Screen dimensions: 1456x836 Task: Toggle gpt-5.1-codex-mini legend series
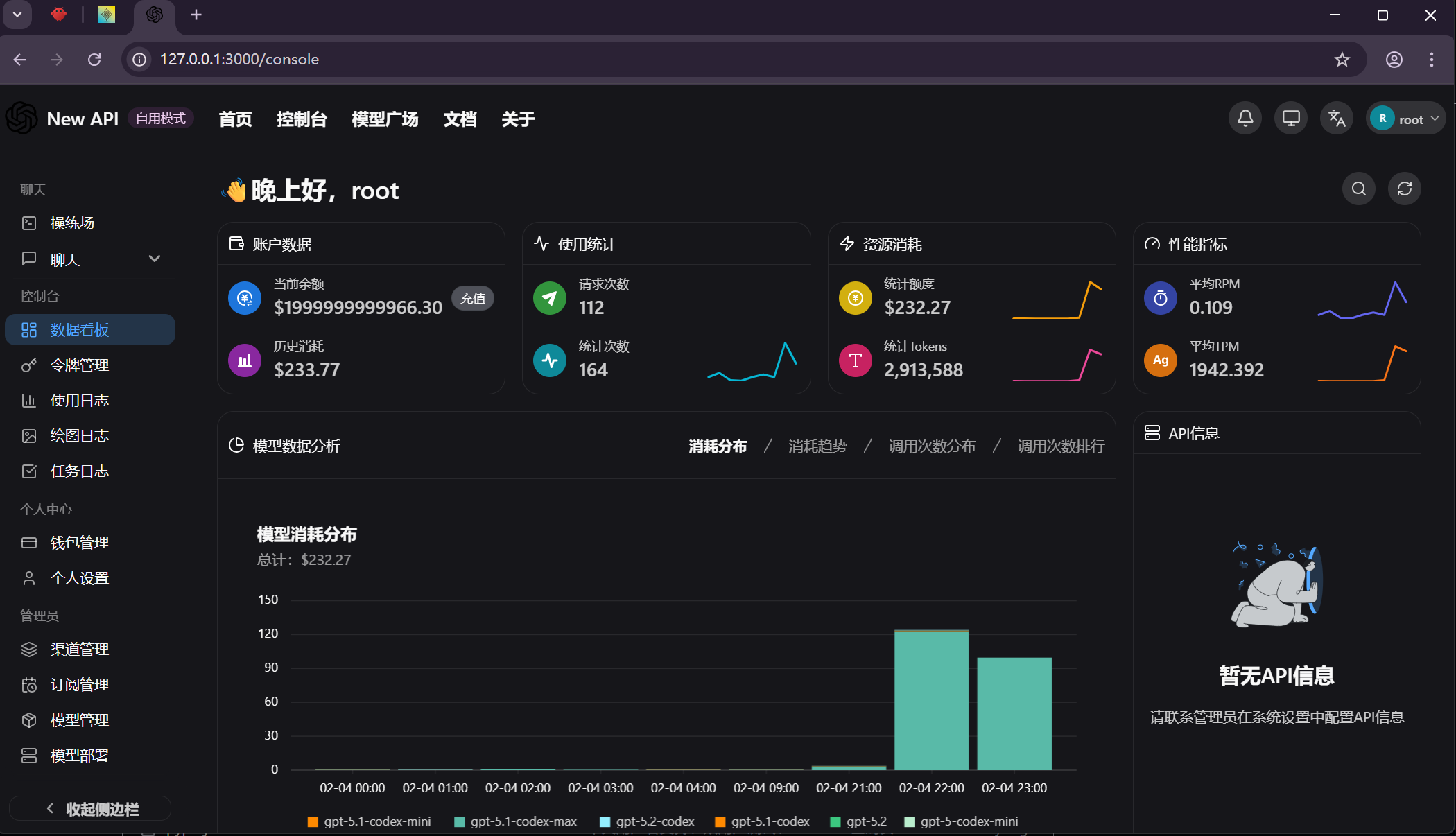coord(369,821)
